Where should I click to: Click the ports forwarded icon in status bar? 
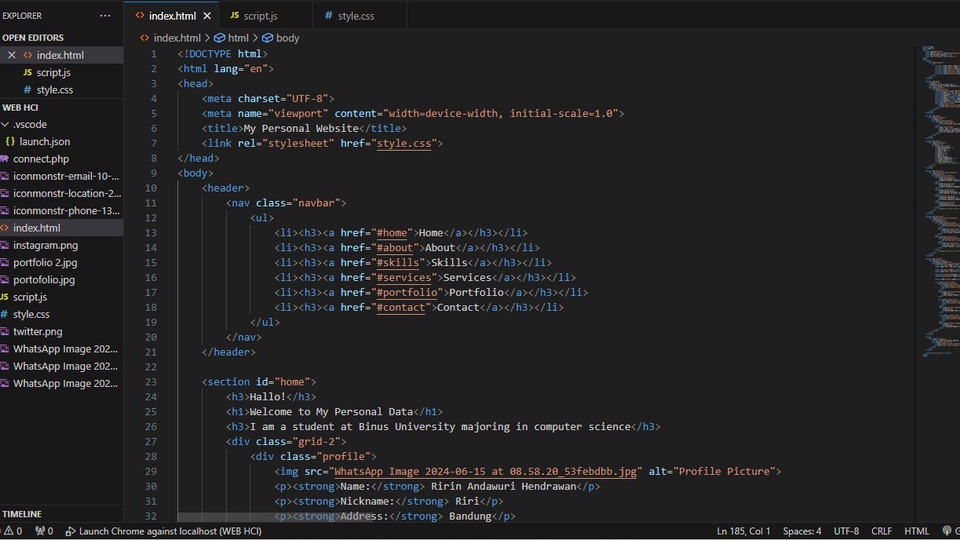point(40,531)
